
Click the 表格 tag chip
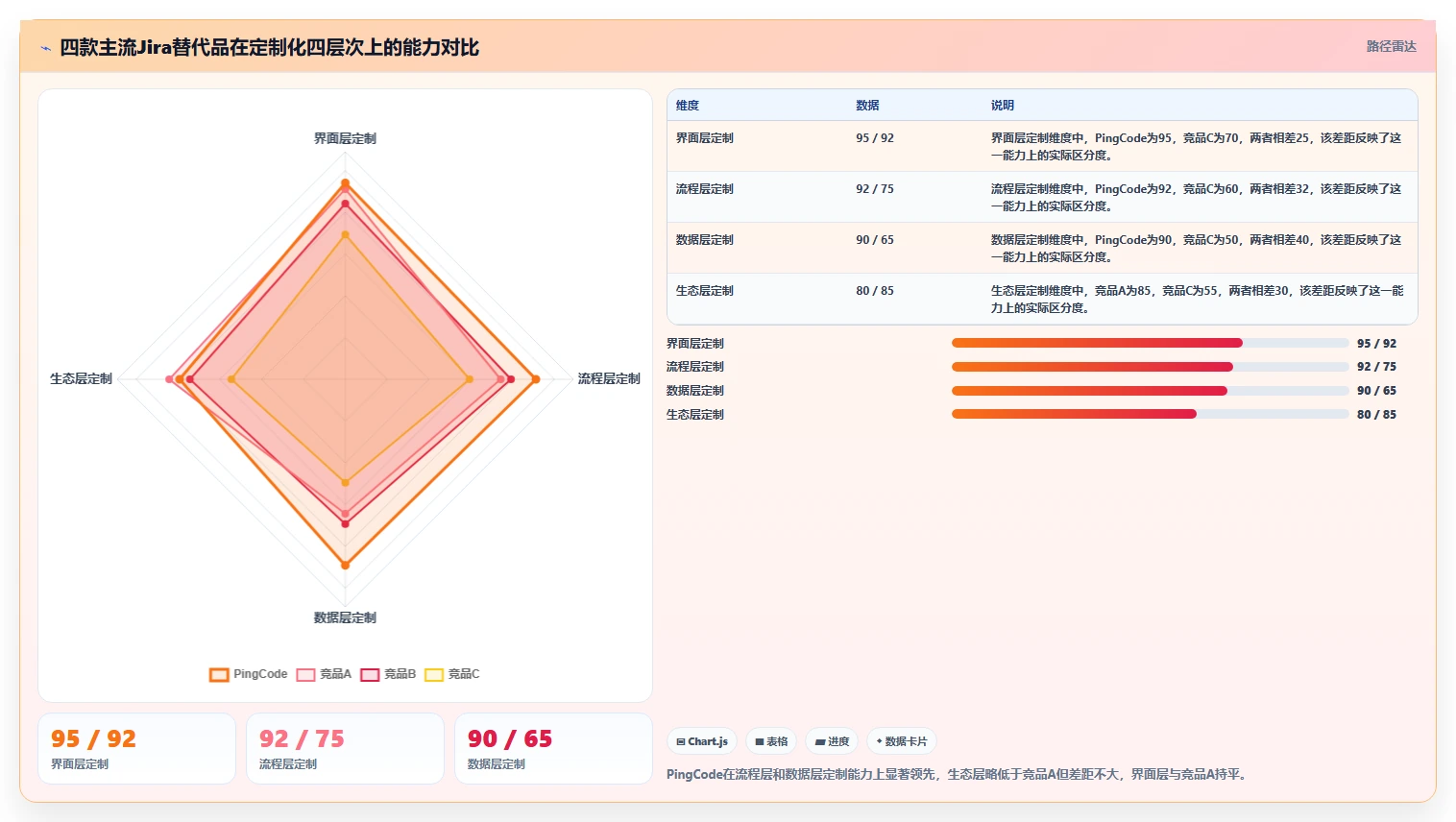771,741
